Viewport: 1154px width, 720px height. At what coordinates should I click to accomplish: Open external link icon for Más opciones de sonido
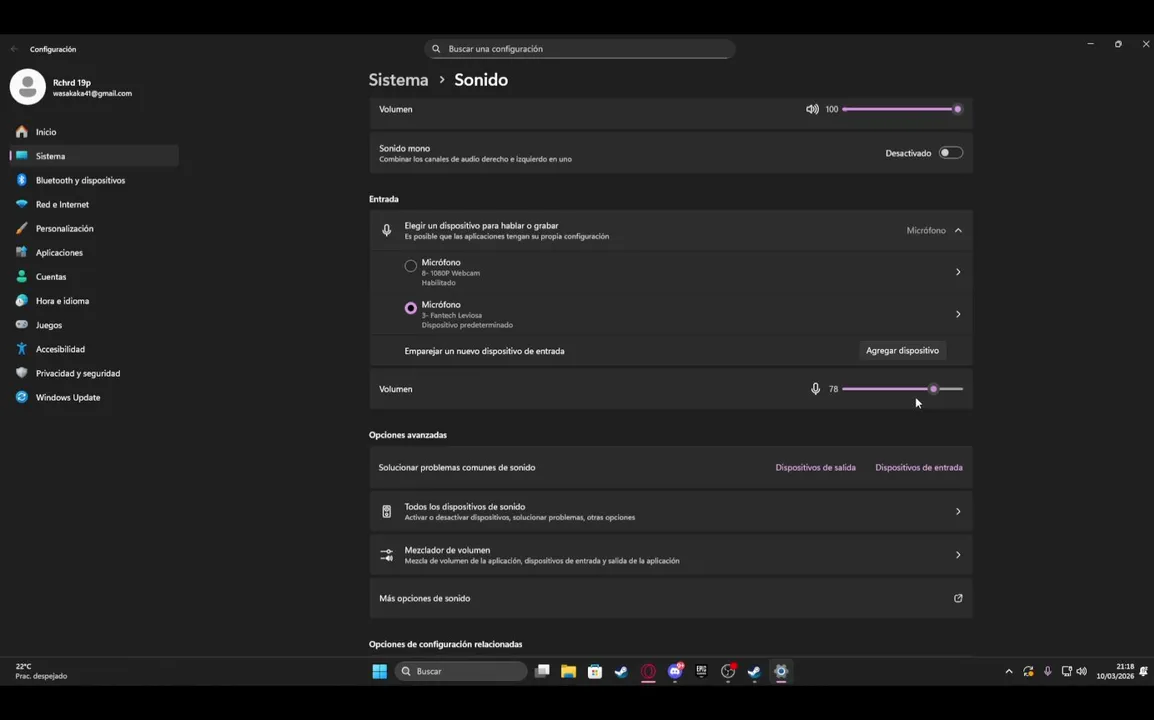[958, 598]
